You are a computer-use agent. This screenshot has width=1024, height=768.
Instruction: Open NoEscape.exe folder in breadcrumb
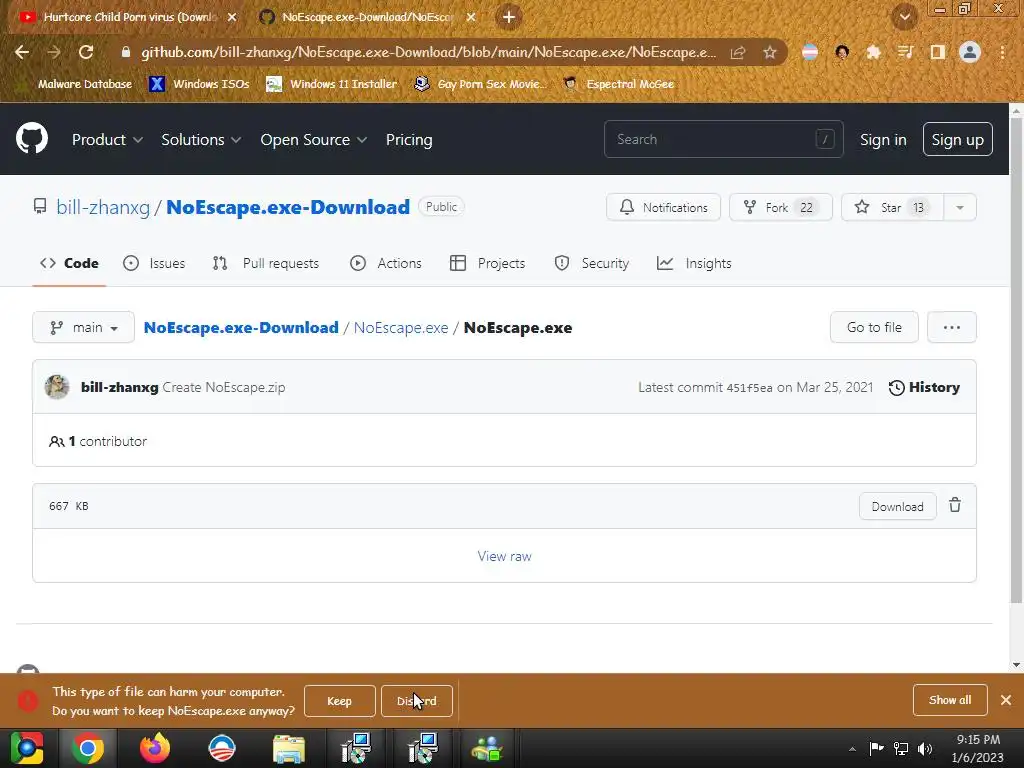pyautogui.click(x=401, y=328)
